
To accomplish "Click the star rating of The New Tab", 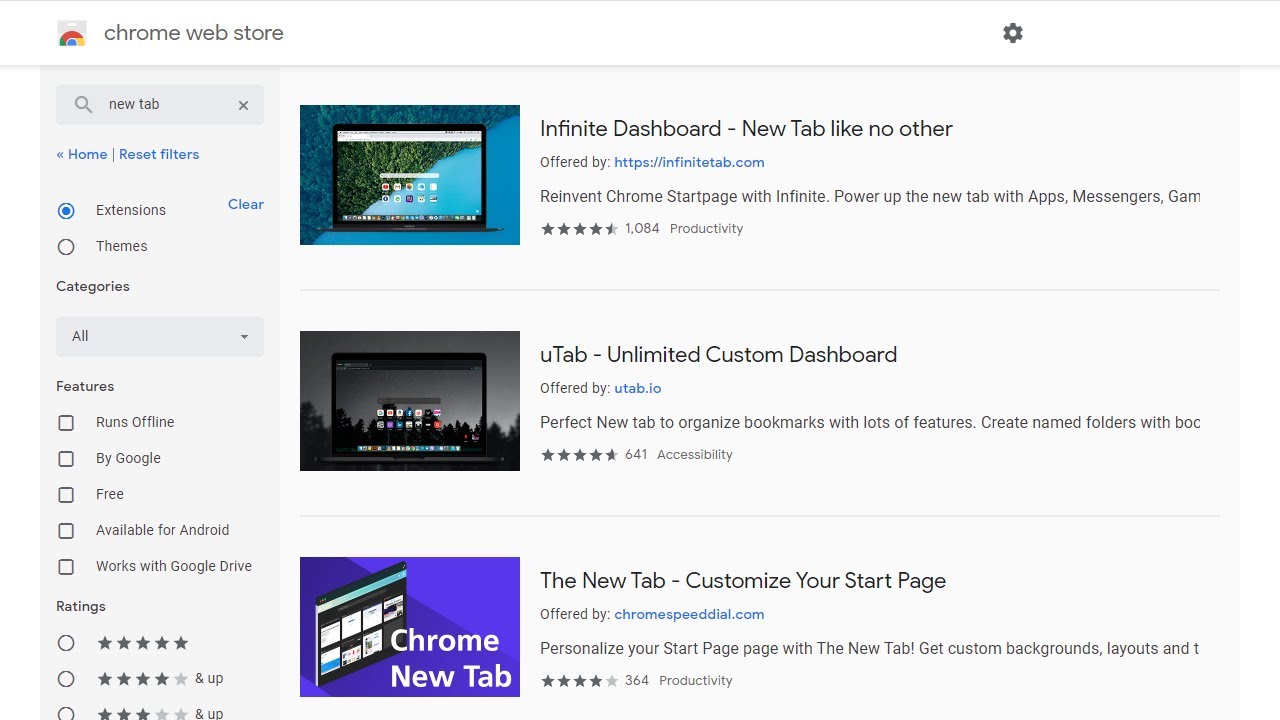I will (x=580, y=681).
